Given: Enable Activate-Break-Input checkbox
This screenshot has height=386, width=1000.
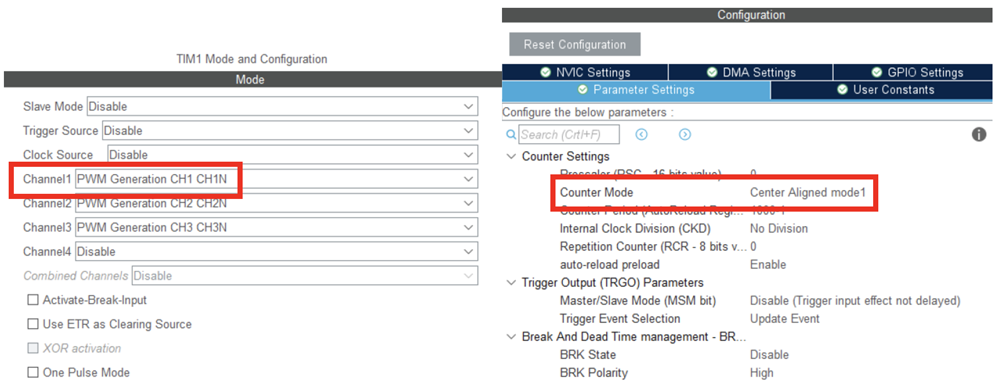Looking at the screenshot, I should (x=33, y=300).
